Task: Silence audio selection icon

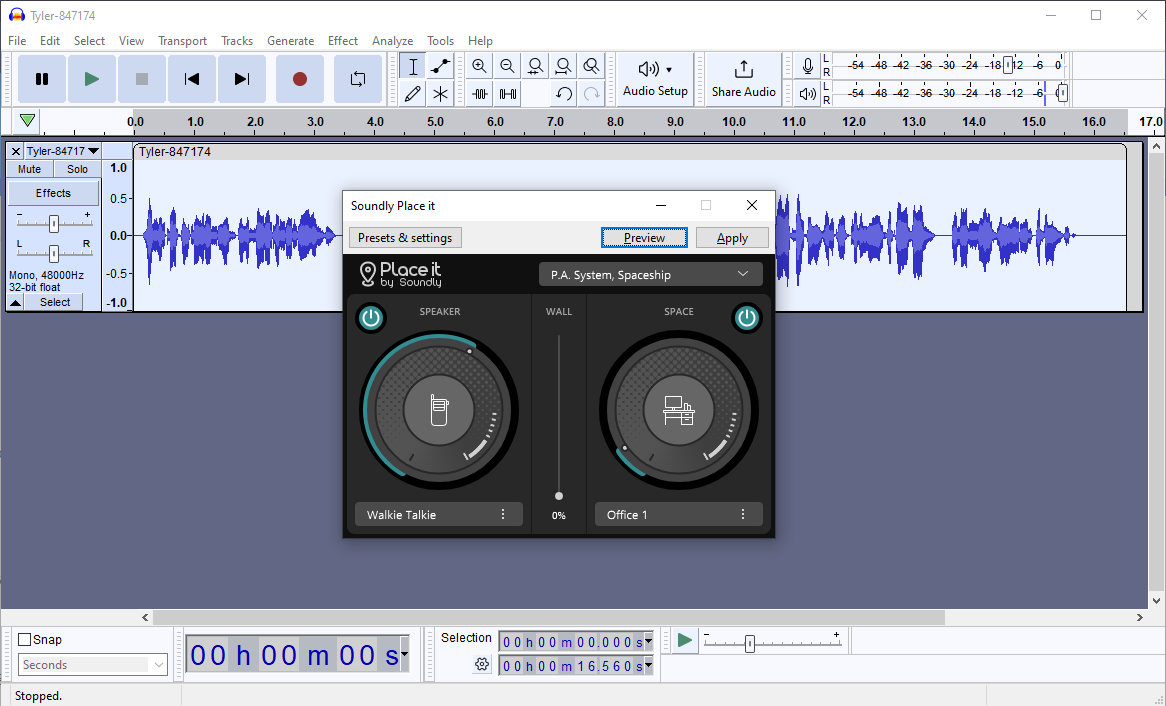Action: click(x=508, y=94)
